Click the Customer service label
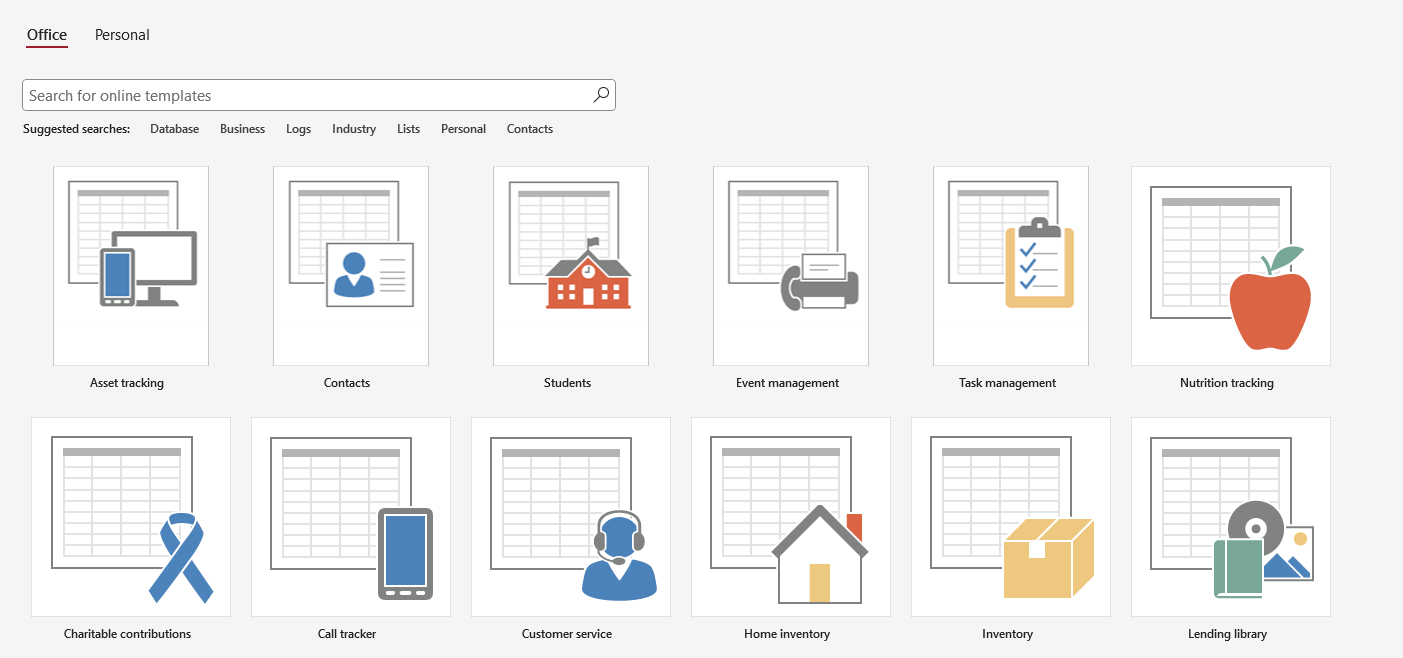The width and height of the screenshot is (1403, 658). pos(567,634)
